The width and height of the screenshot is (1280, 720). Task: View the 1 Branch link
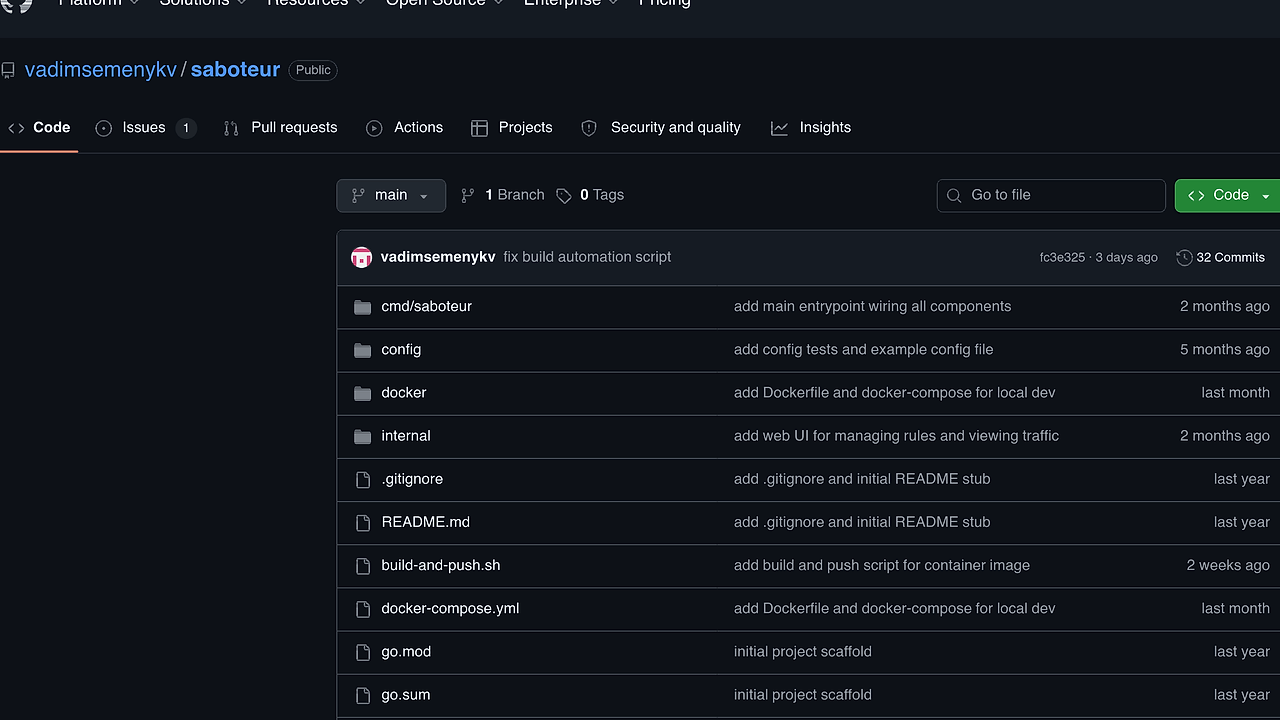[502, 195]
